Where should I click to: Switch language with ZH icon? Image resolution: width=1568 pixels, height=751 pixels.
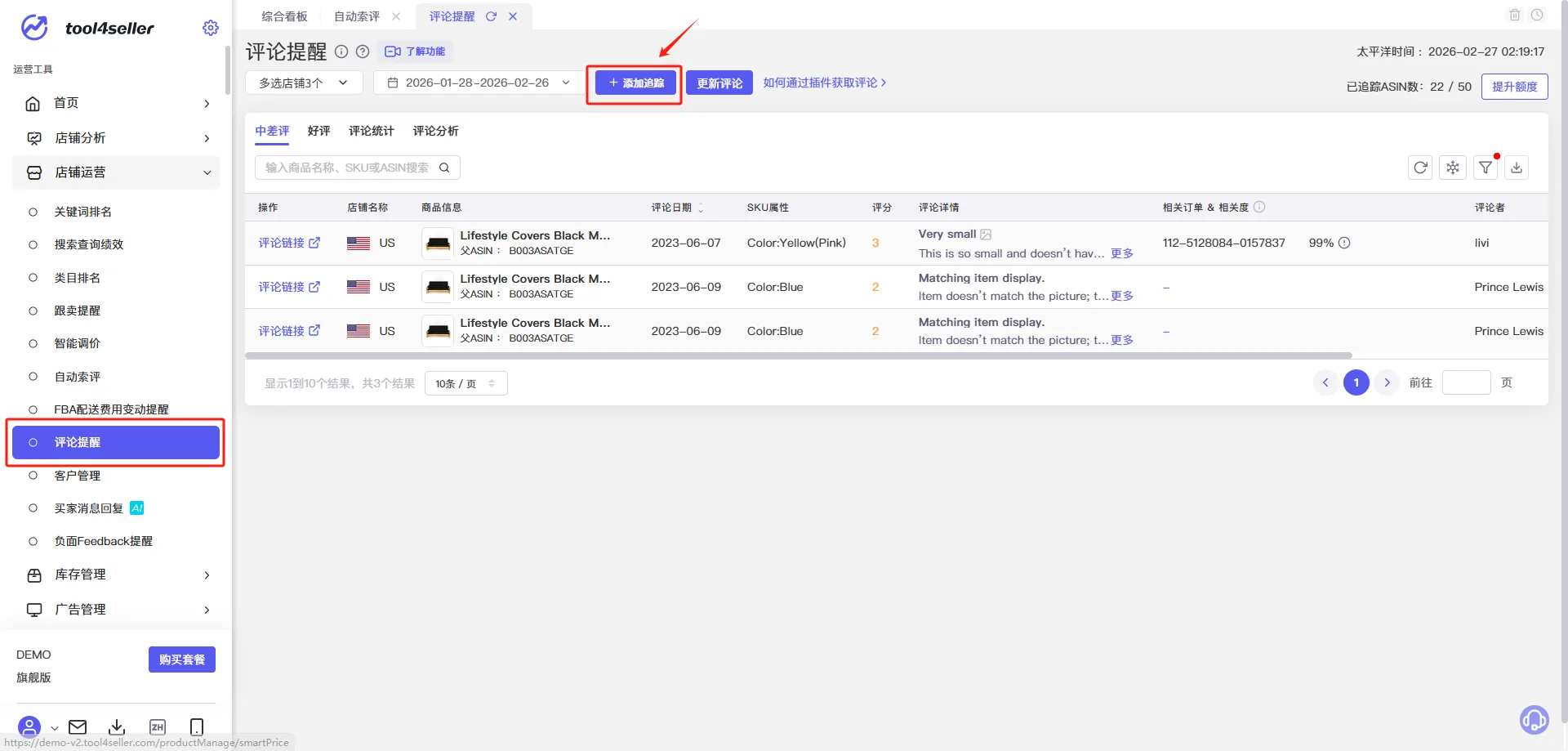point(158,726)
